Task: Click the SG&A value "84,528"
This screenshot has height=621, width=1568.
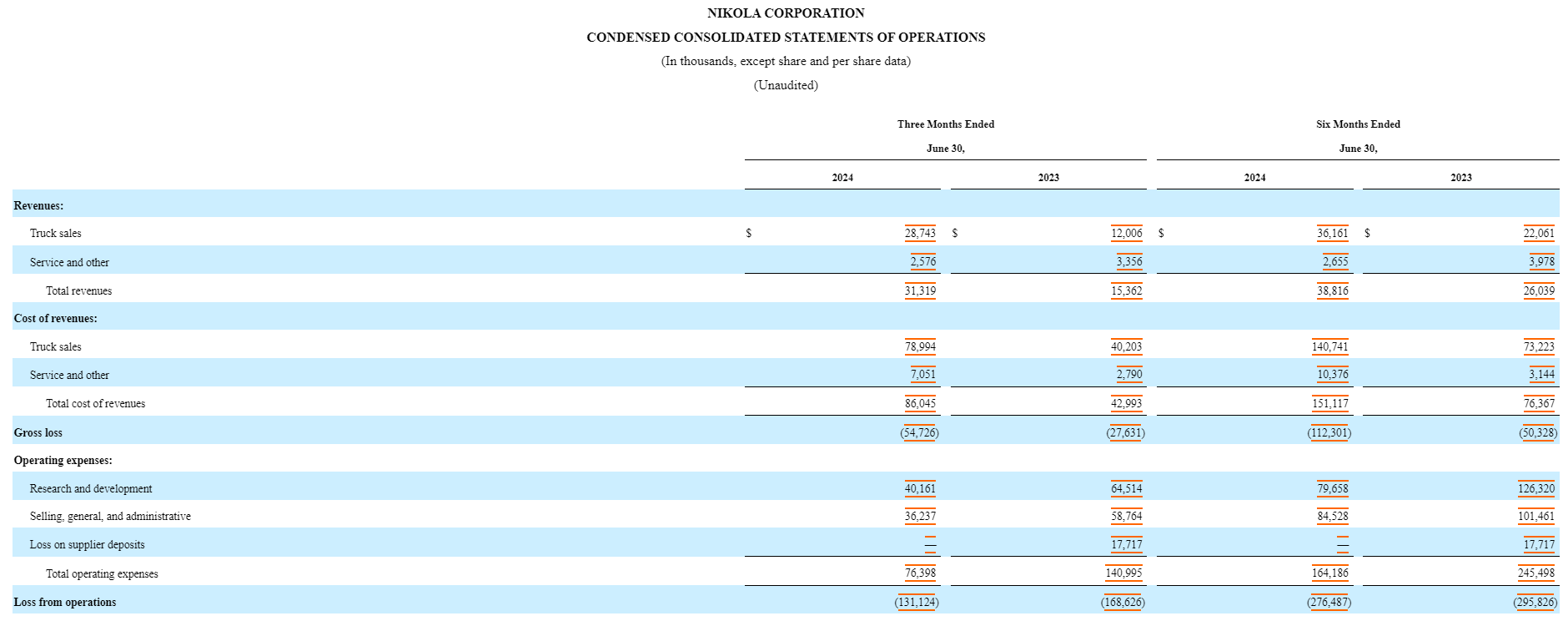Action: pyautogui.click(x=1333, y=517)
